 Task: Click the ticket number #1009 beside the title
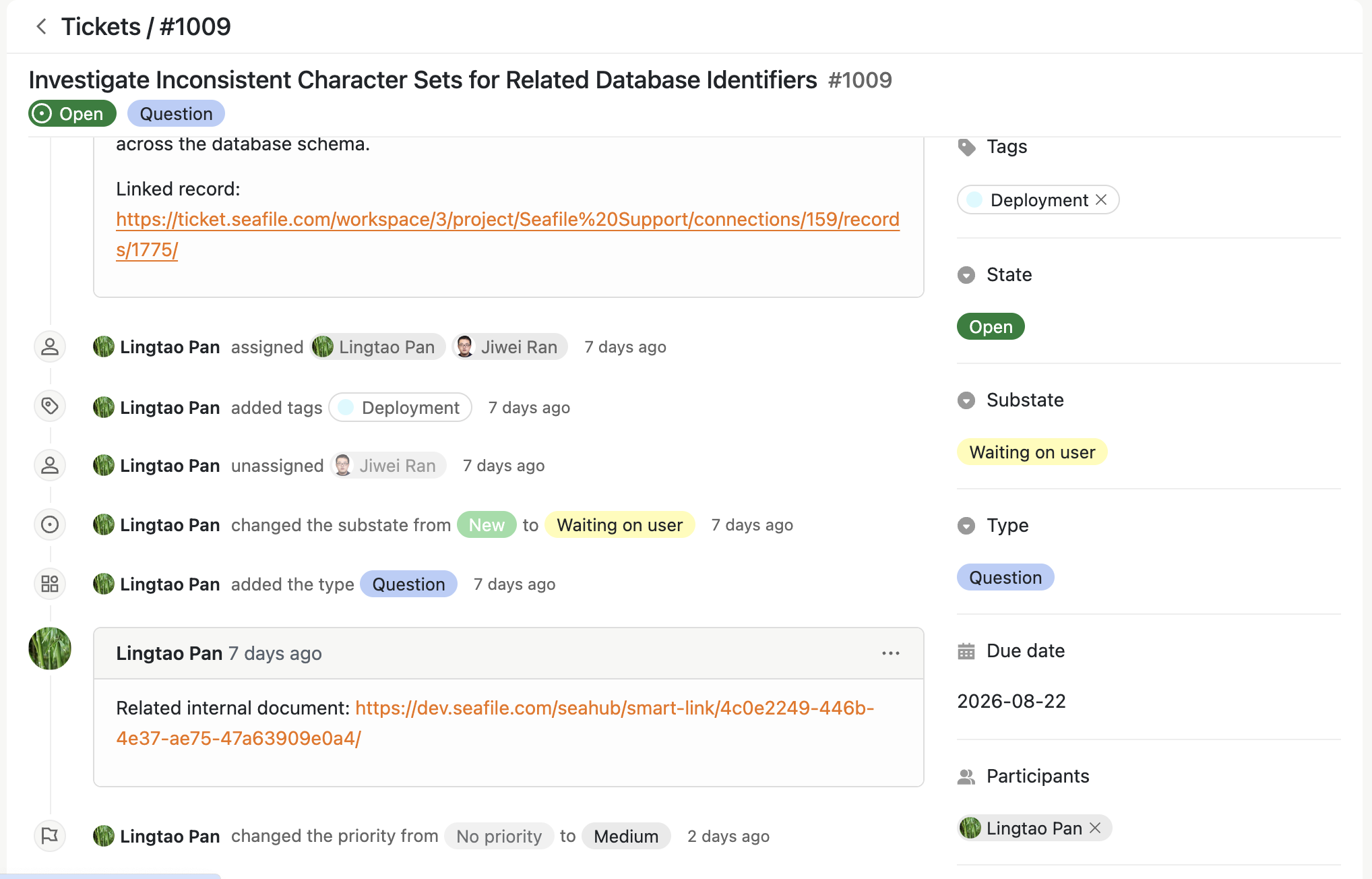[860, 80]
